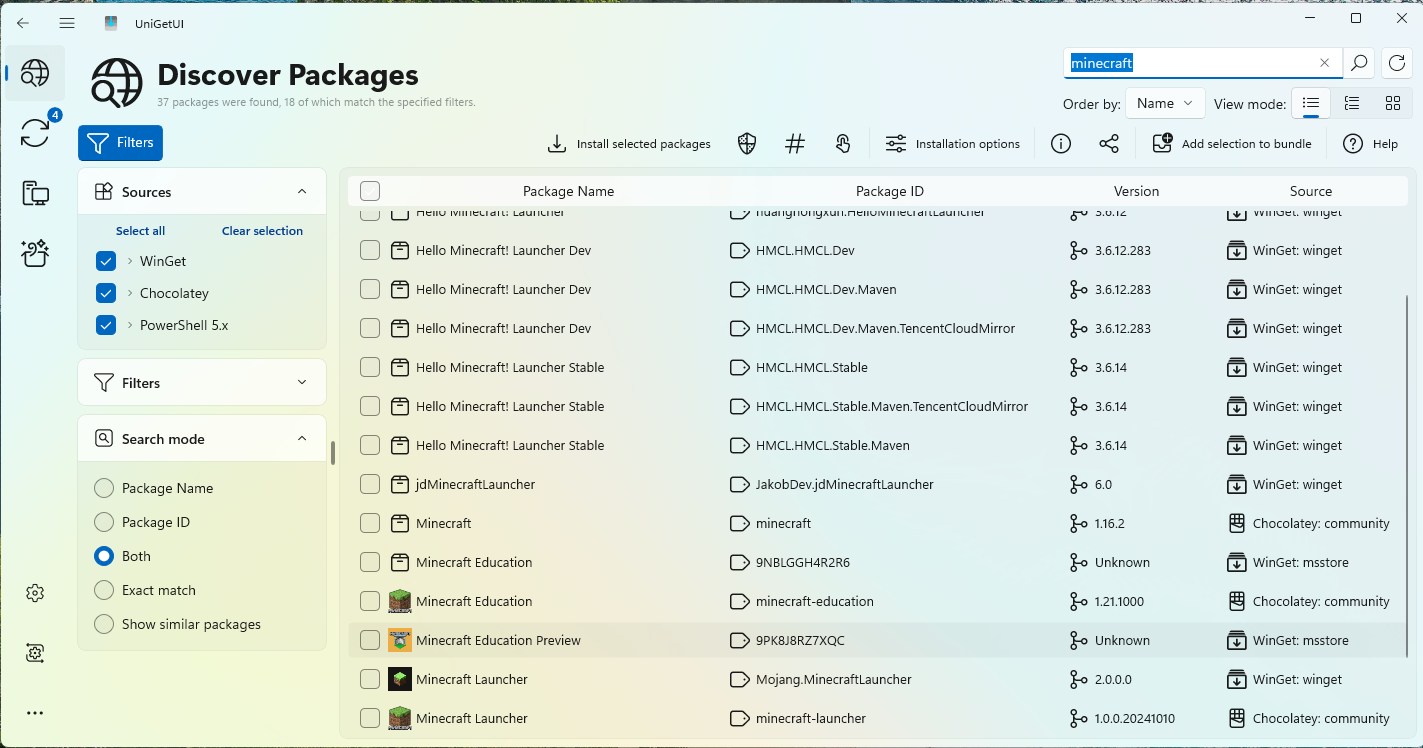Expand the WinGet source tree arrow

pyautogui.click(x=130, y=261)
